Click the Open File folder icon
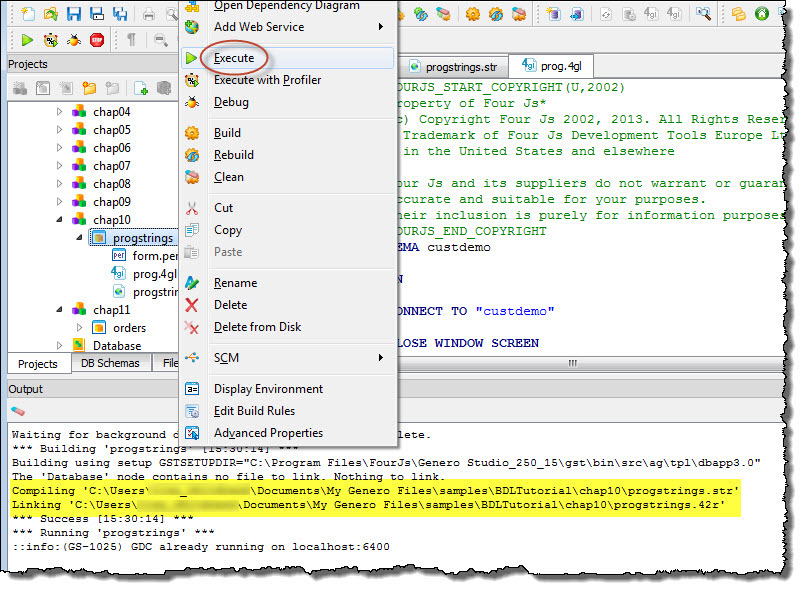The height and width of the screenshot is (590, 804). point(51,12)
